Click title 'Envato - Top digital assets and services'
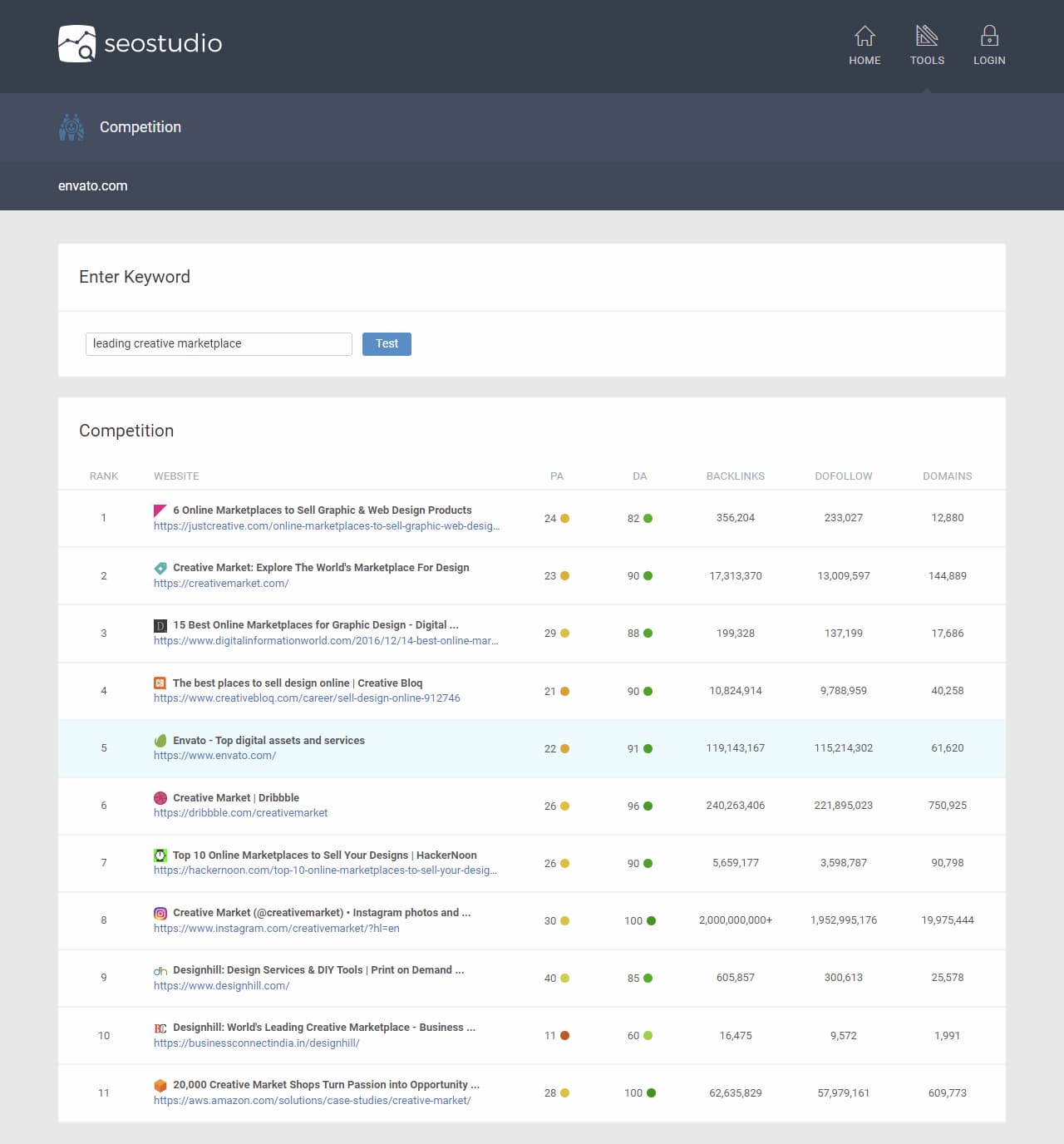Image resolution: width=1064 pixels, height=1144 pixels. (x=268, y=741)
